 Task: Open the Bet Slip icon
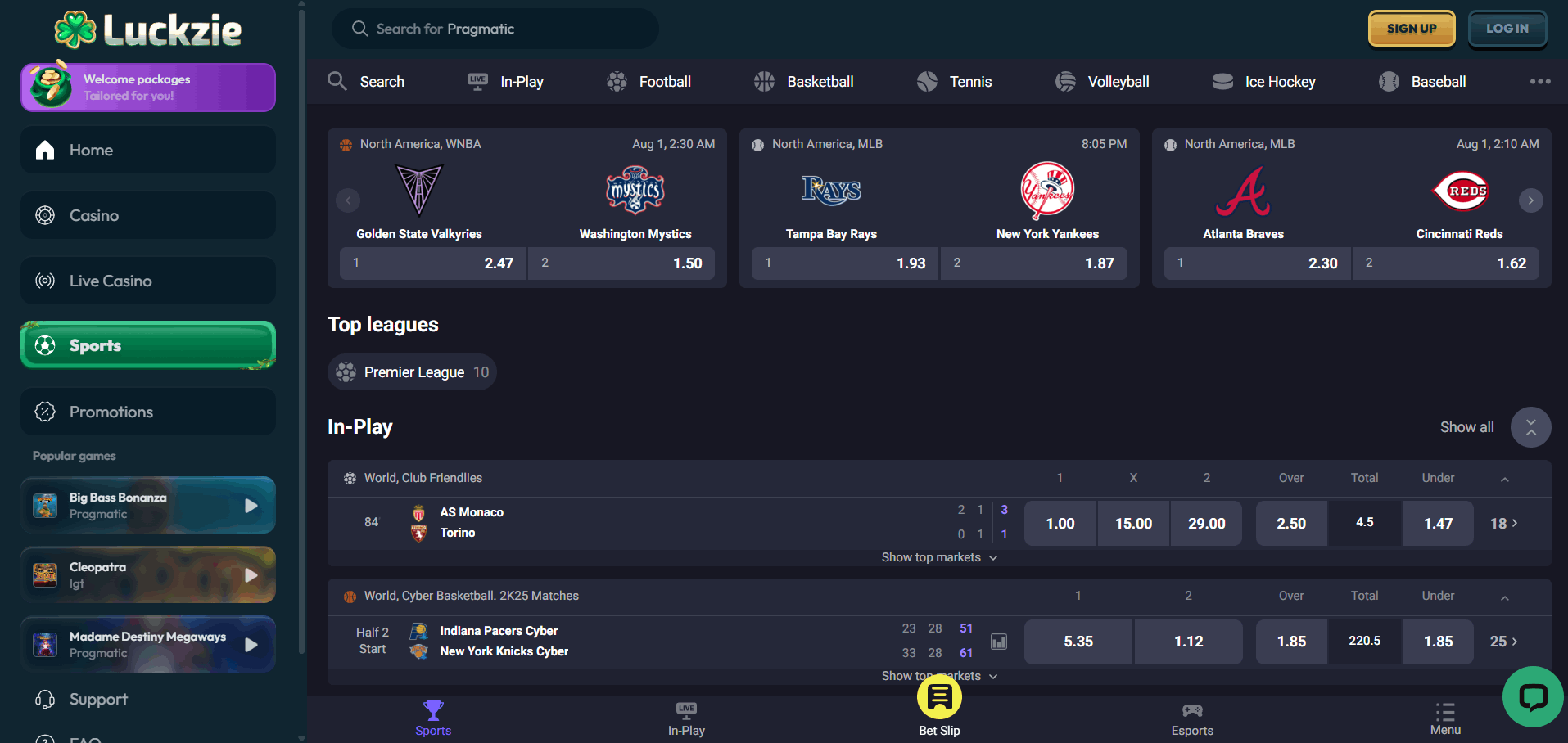pos(939,696)
